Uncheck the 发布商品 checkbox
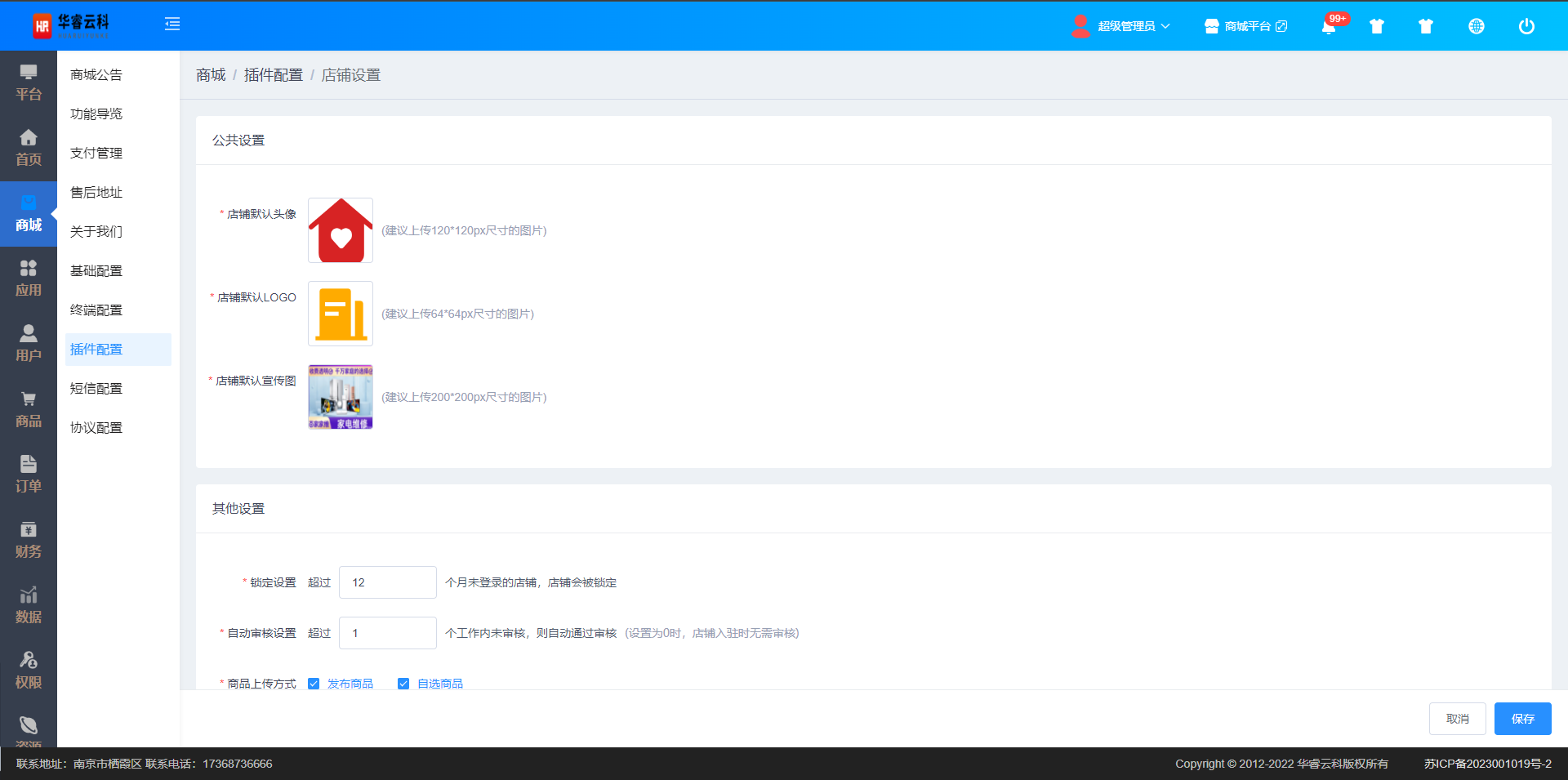 (x=314, y=684)
